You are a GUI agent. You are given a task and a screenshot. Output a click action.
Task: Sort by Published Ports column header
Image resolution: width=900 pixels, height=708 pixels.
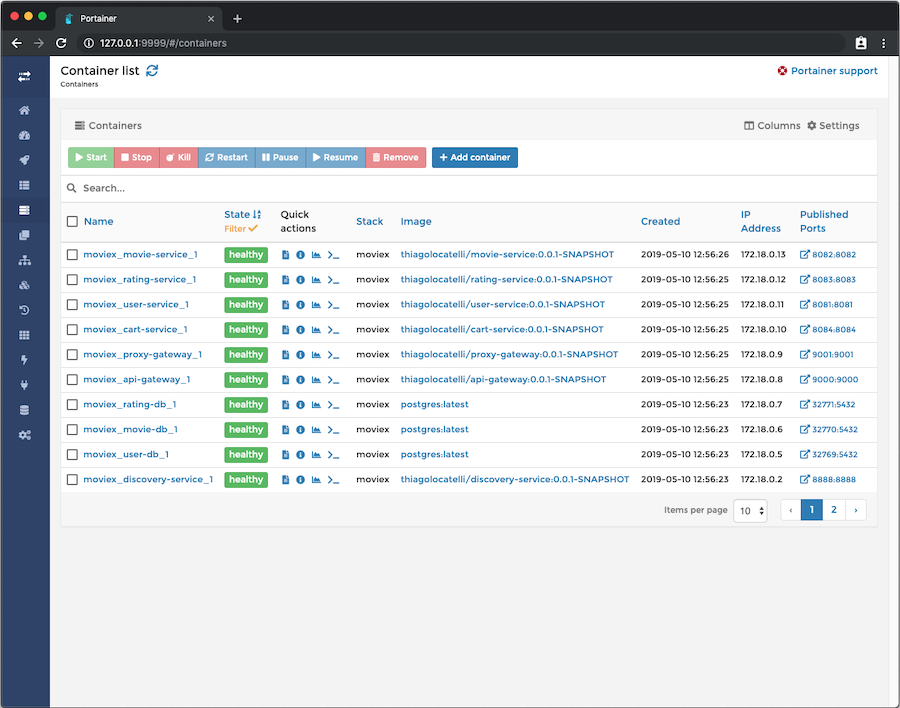824,222
